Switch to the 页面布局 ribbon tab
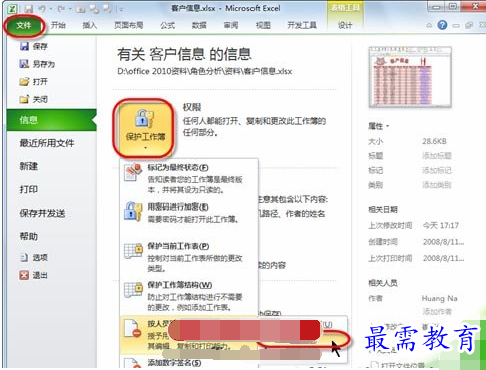Screen dimensions: 486x370 (x=129, y=25)
